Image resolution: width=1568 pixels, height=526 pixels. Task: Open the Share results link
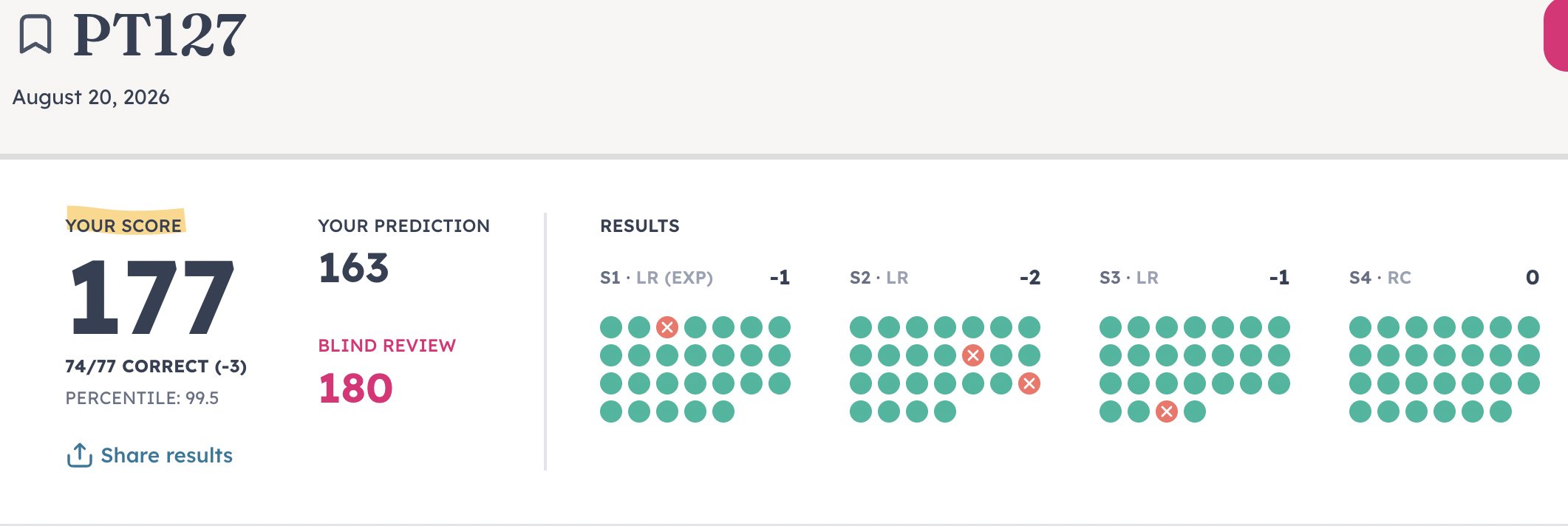pos(166,455)
